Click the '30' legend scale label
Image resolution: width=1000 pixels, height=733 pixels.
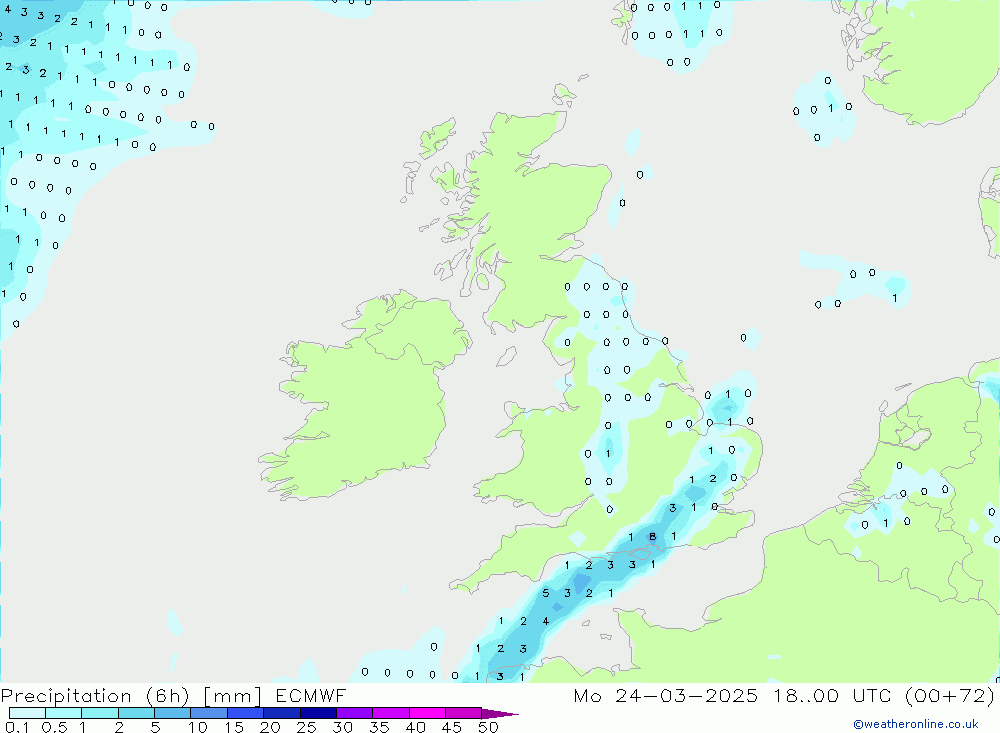tap(342, 727)
